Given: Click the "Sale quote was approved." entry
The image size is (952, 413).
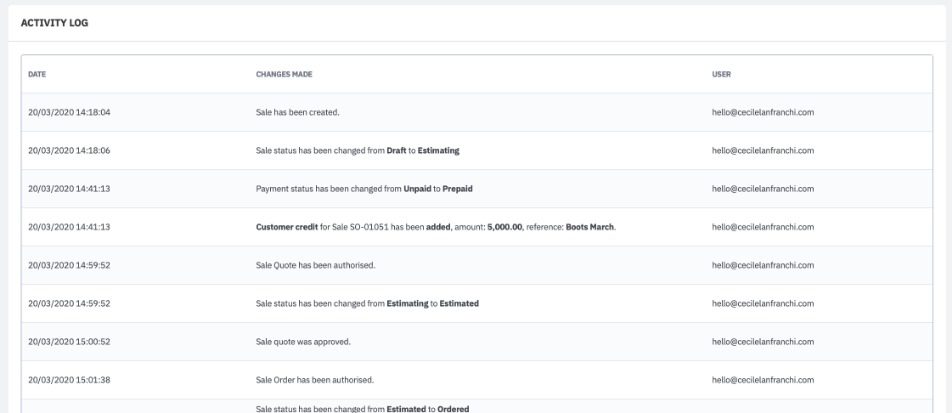Looking at the screenshot, I should pyautogui.click(x=303, y=341).
